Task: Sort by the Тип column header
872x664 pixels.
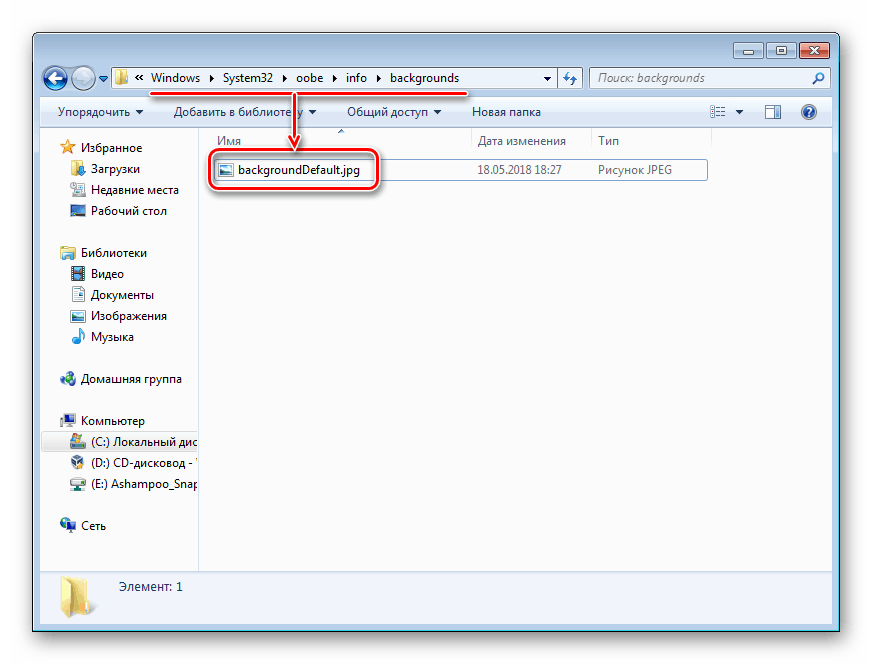Action: tap(651, 141)
